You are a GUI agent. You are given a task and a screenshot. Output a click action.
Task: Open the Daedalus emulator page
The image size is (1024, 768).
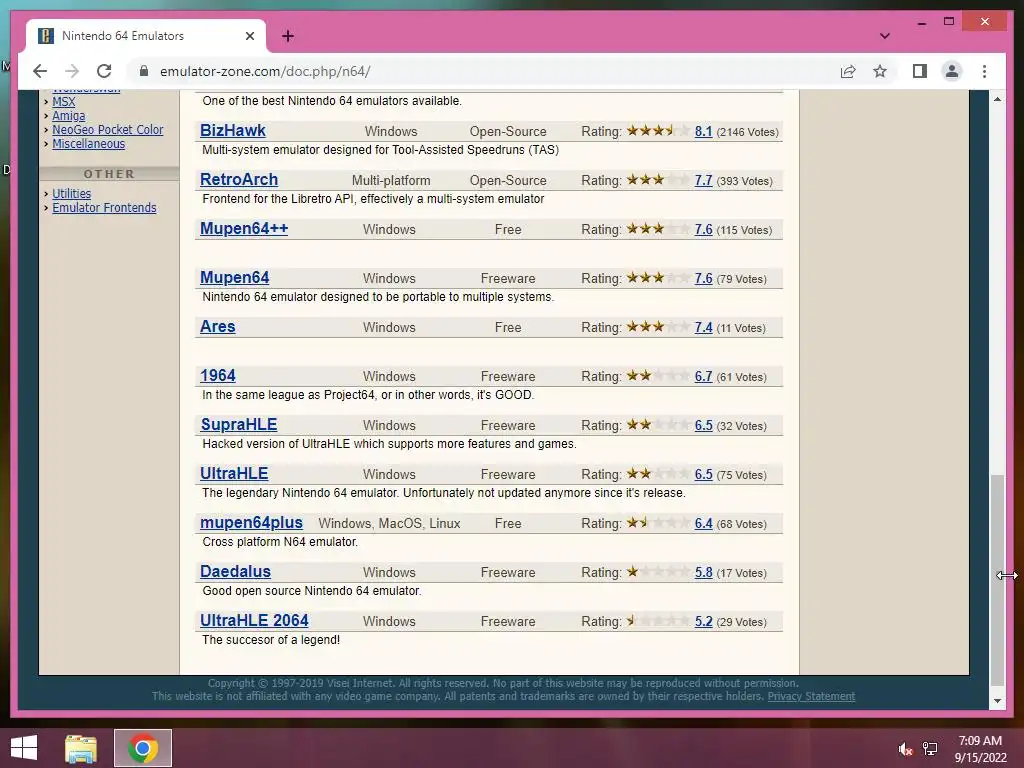tap(235, 571)
